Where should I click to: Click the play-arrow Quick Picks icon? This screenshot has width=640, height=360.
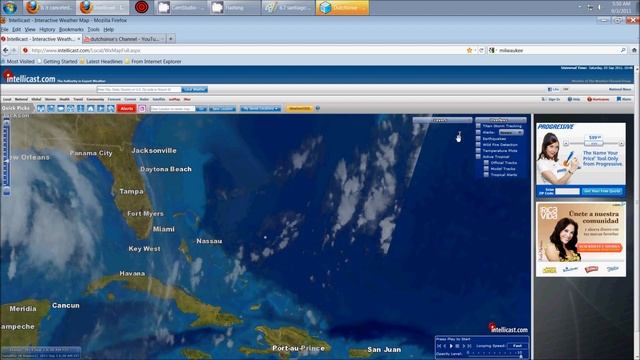coord(100,109)
